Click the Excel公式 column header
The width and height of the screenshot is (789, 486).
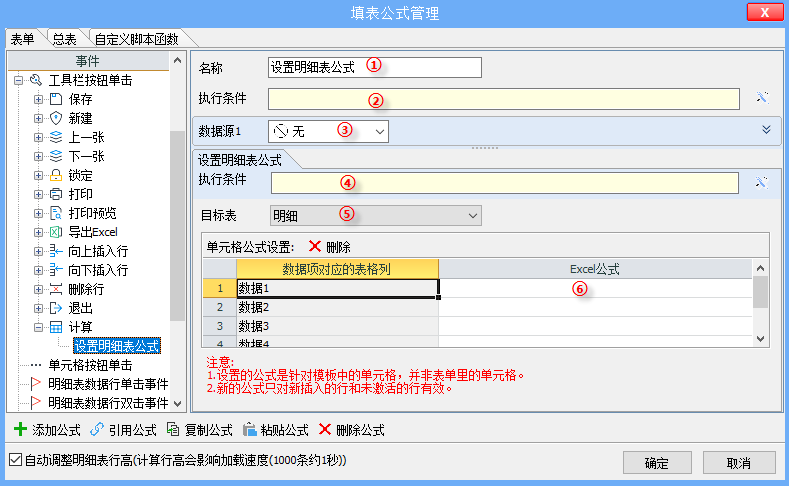point(595,269)
